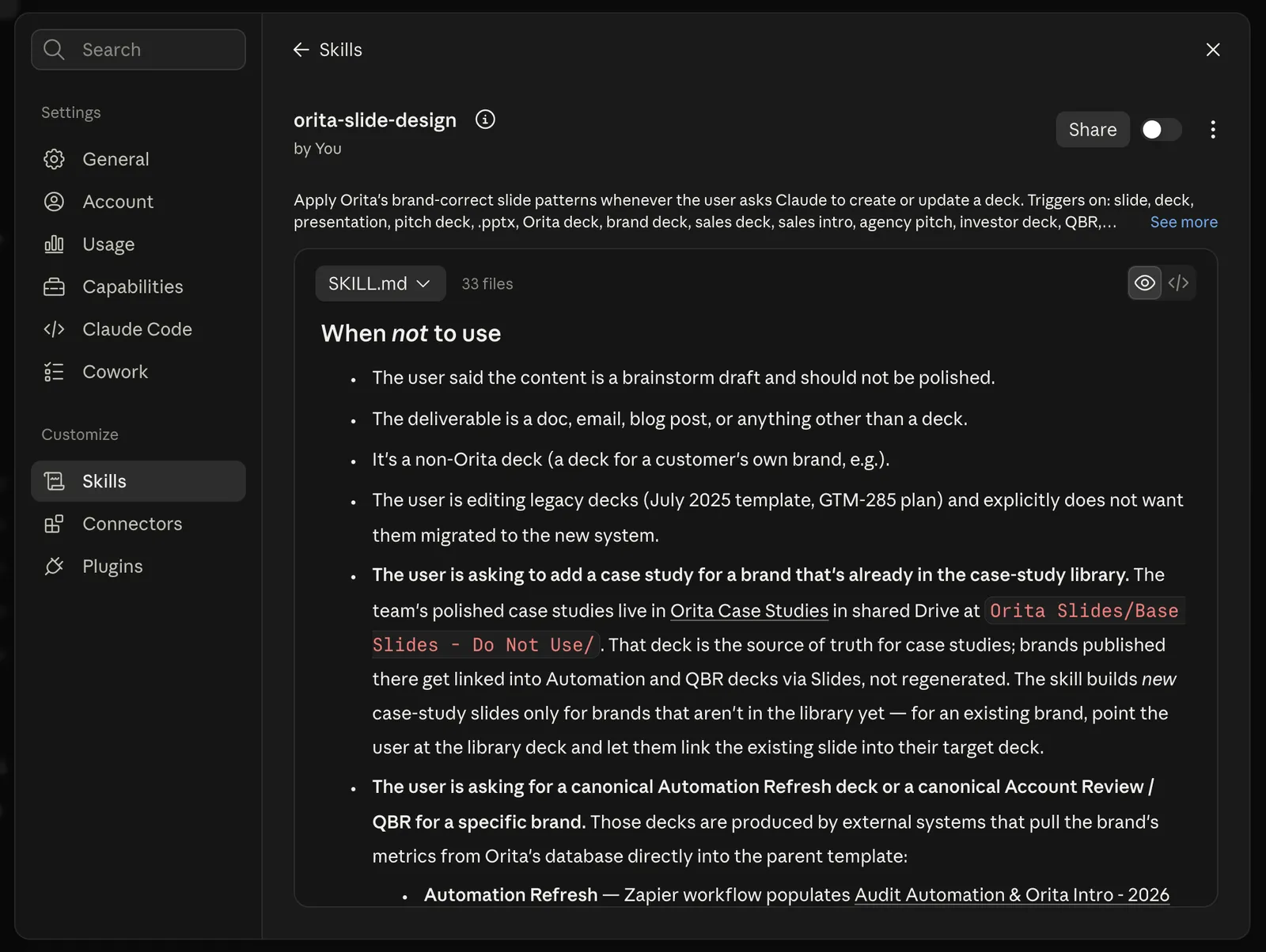Click the 'by You' author text

tap(317, 149)
